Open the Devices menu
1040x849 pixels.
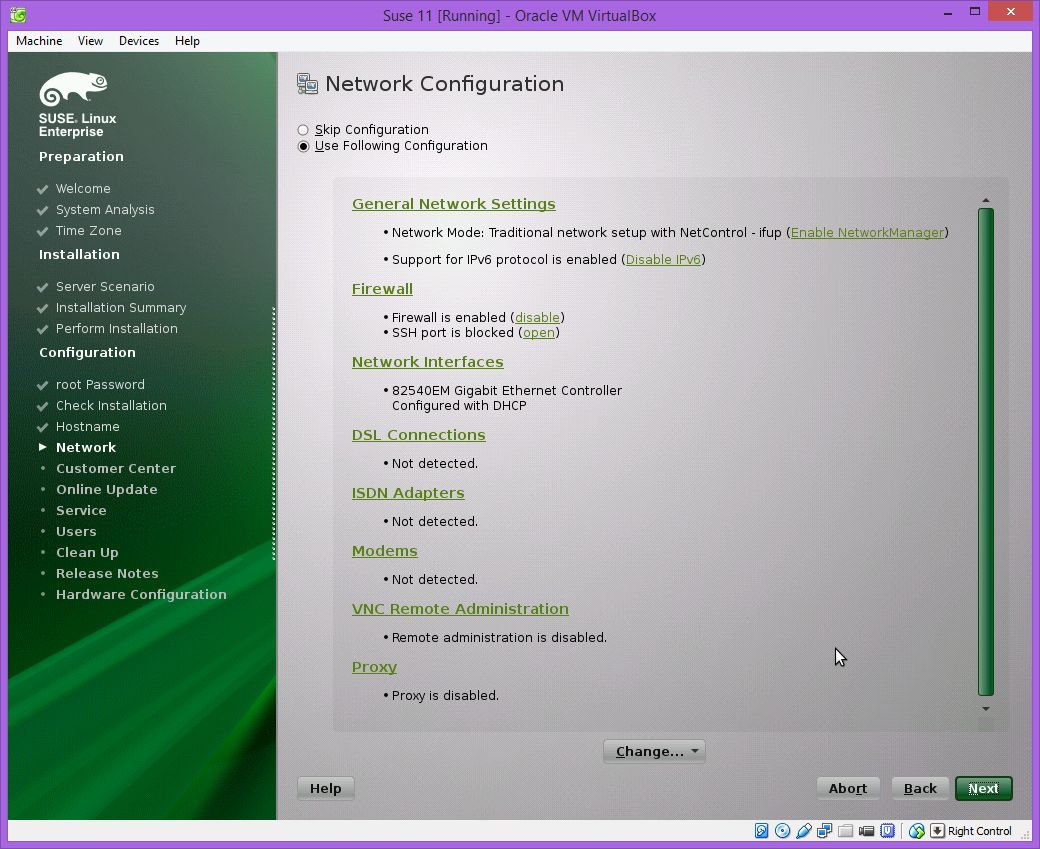click(139, 41)
